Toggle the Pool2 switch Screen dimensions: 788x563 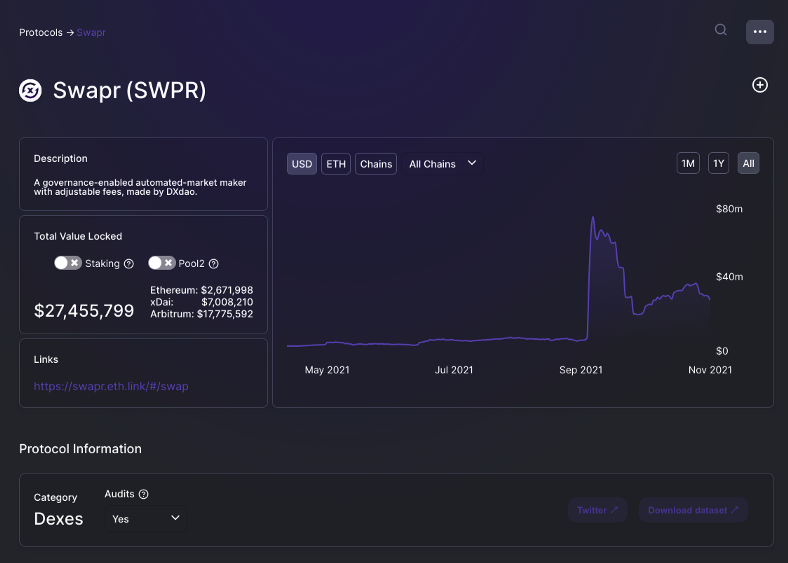click(162, 263)
